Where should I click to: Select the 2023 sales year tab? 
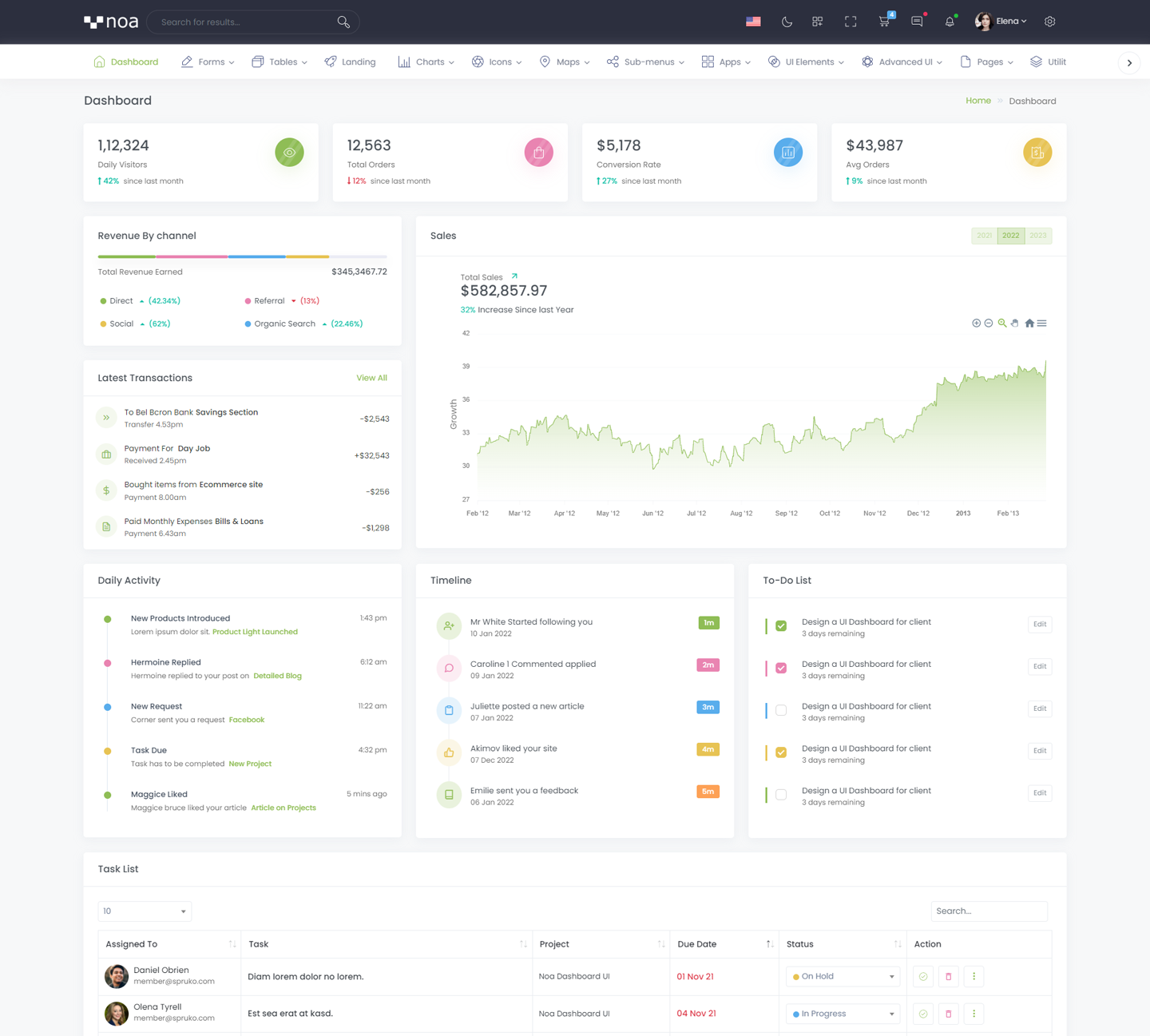[x=1037, y=236]
